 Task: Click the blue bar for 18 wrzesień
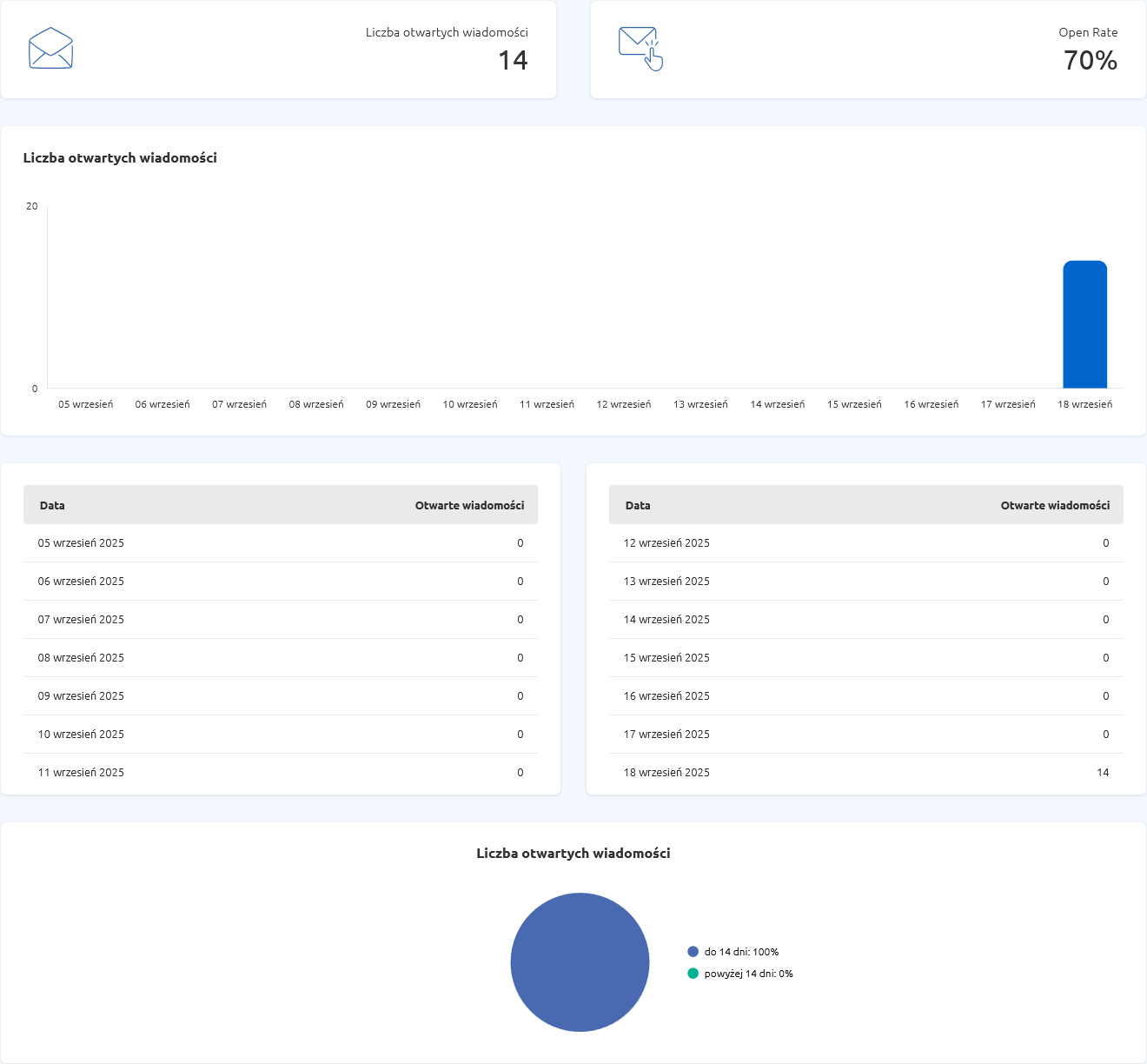pyautogui.click(x=1084, y=324)
